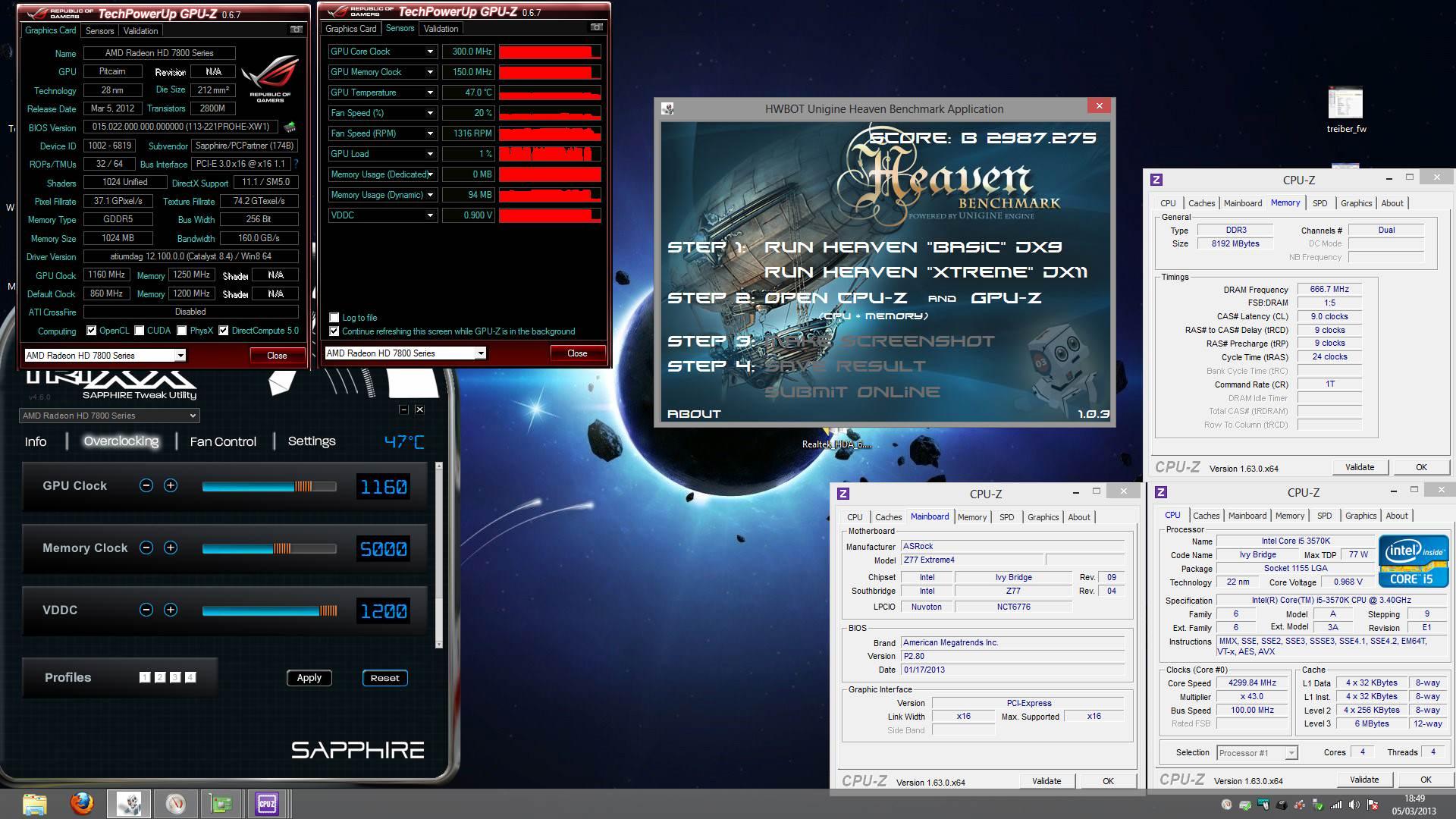
Task: Decrease Memory Clock with the minus icon
Action: click(x=146, y=548)
